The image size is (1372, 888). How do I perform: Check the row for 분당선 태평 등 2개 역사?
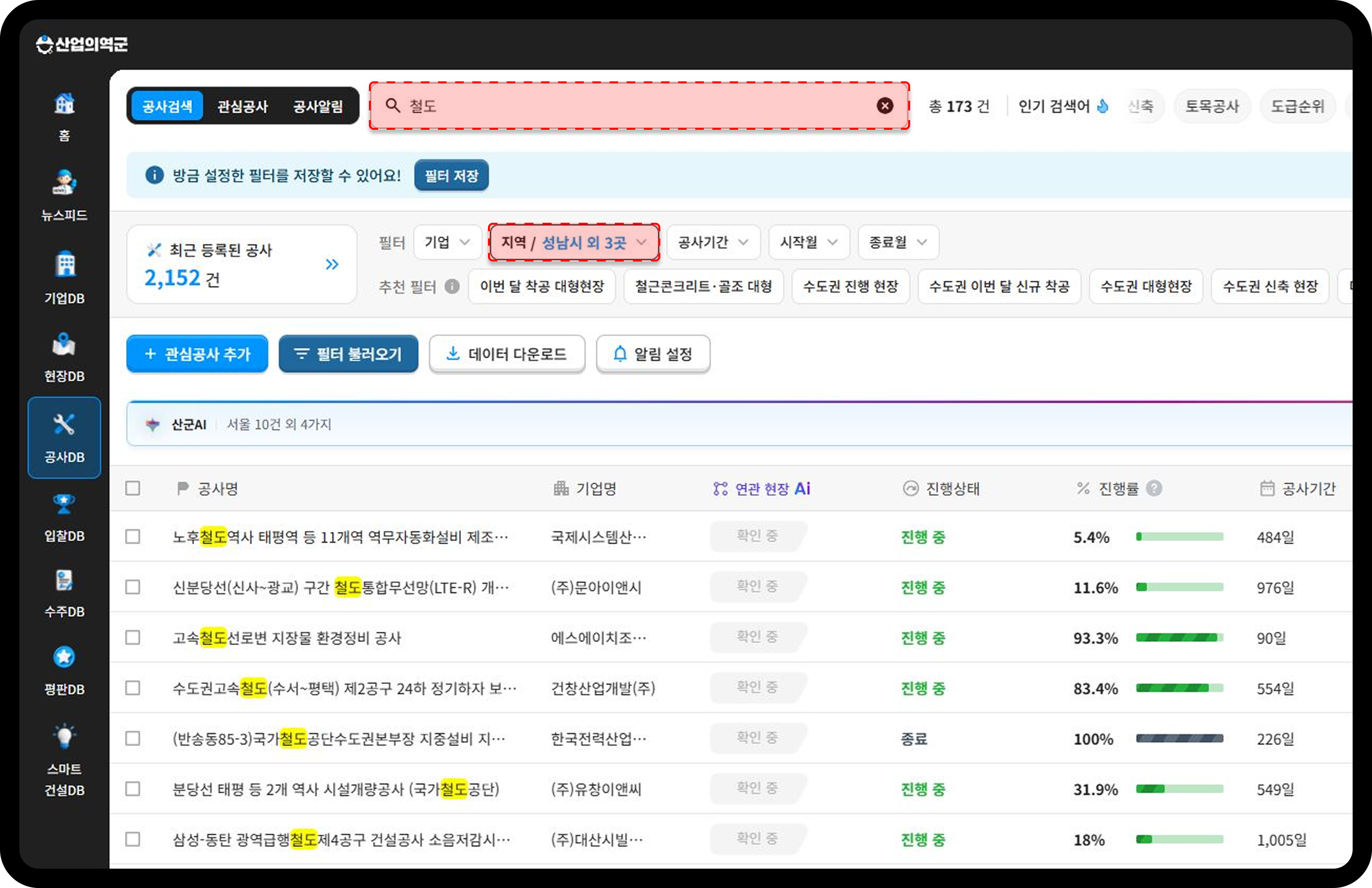pos(133,789)
